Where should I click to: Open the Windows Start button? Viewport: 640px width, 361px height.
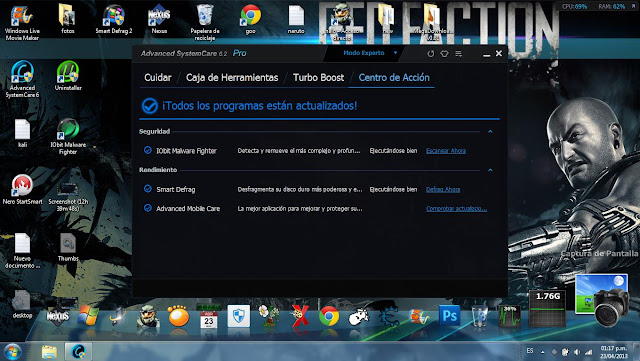pyautogui.click(x=12, y=352)
